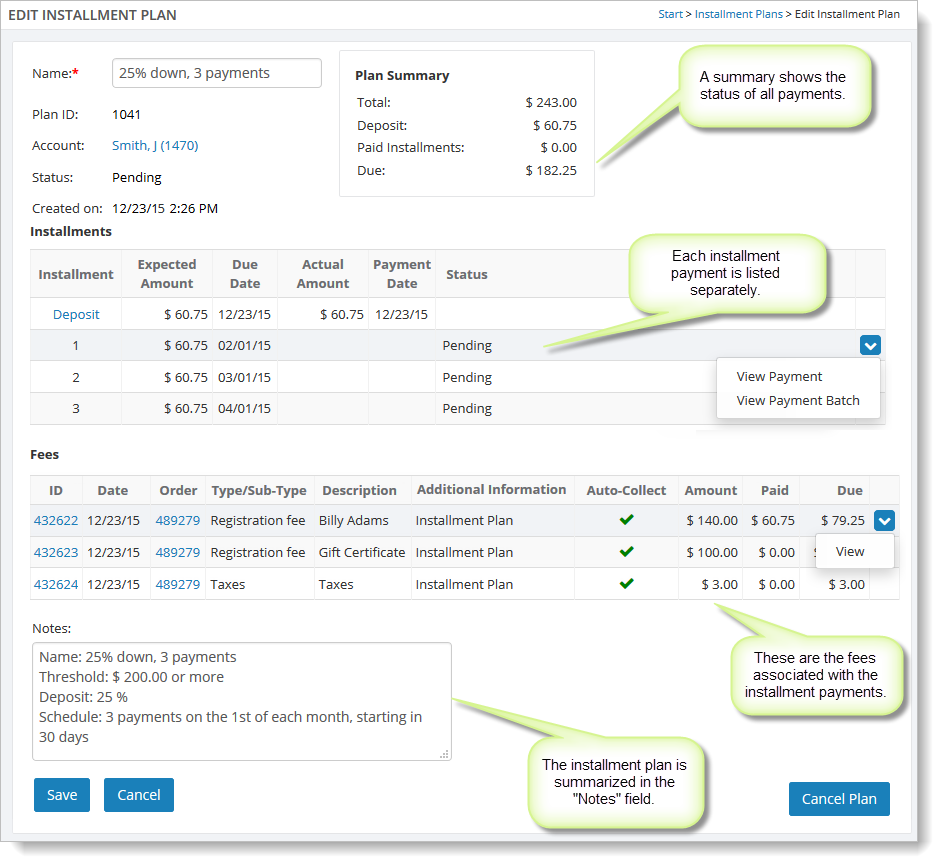Click the Auto-Collect checkmark for Taxes row

626,584
